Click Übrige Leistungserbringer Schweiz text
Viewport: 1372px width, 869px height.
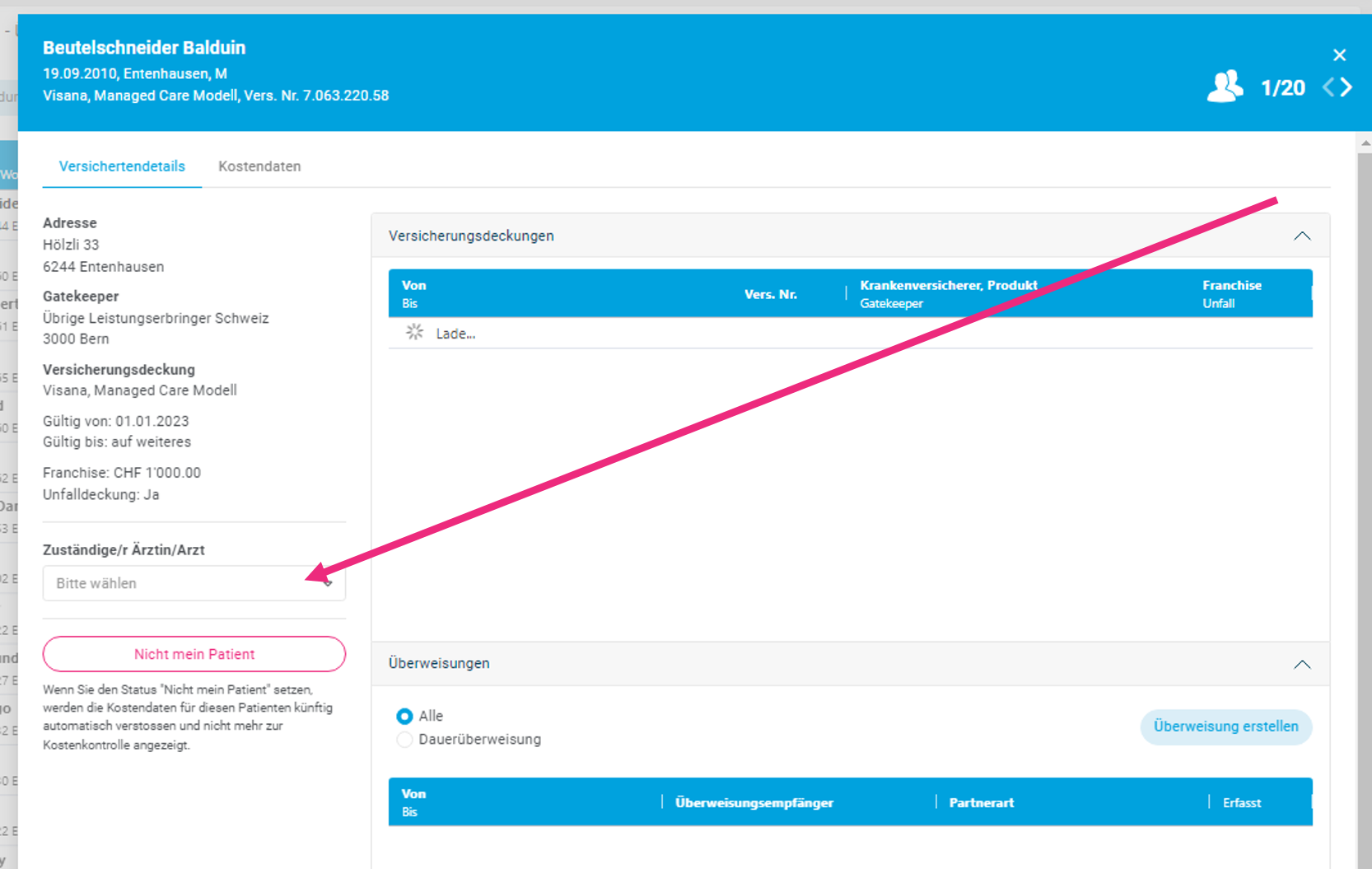point(156,318)
